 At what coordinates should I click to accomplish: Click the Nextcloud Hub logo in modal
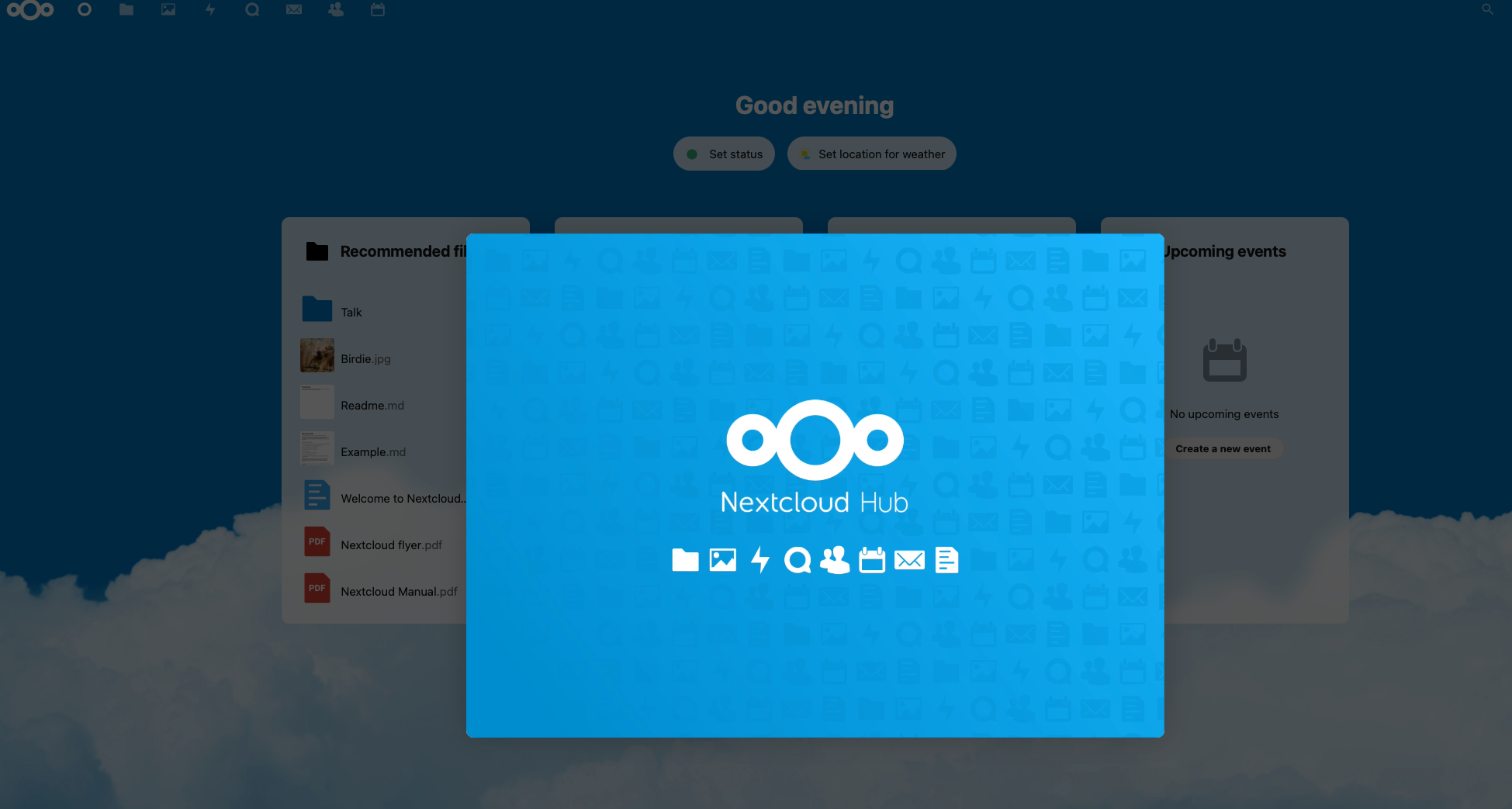coord(815,440)
